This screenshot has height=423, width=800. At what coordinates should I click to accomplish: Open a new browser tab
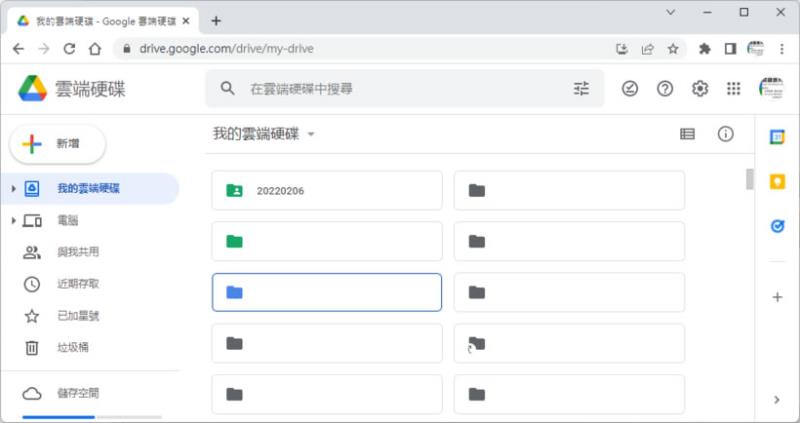click(x=216, y=21)
